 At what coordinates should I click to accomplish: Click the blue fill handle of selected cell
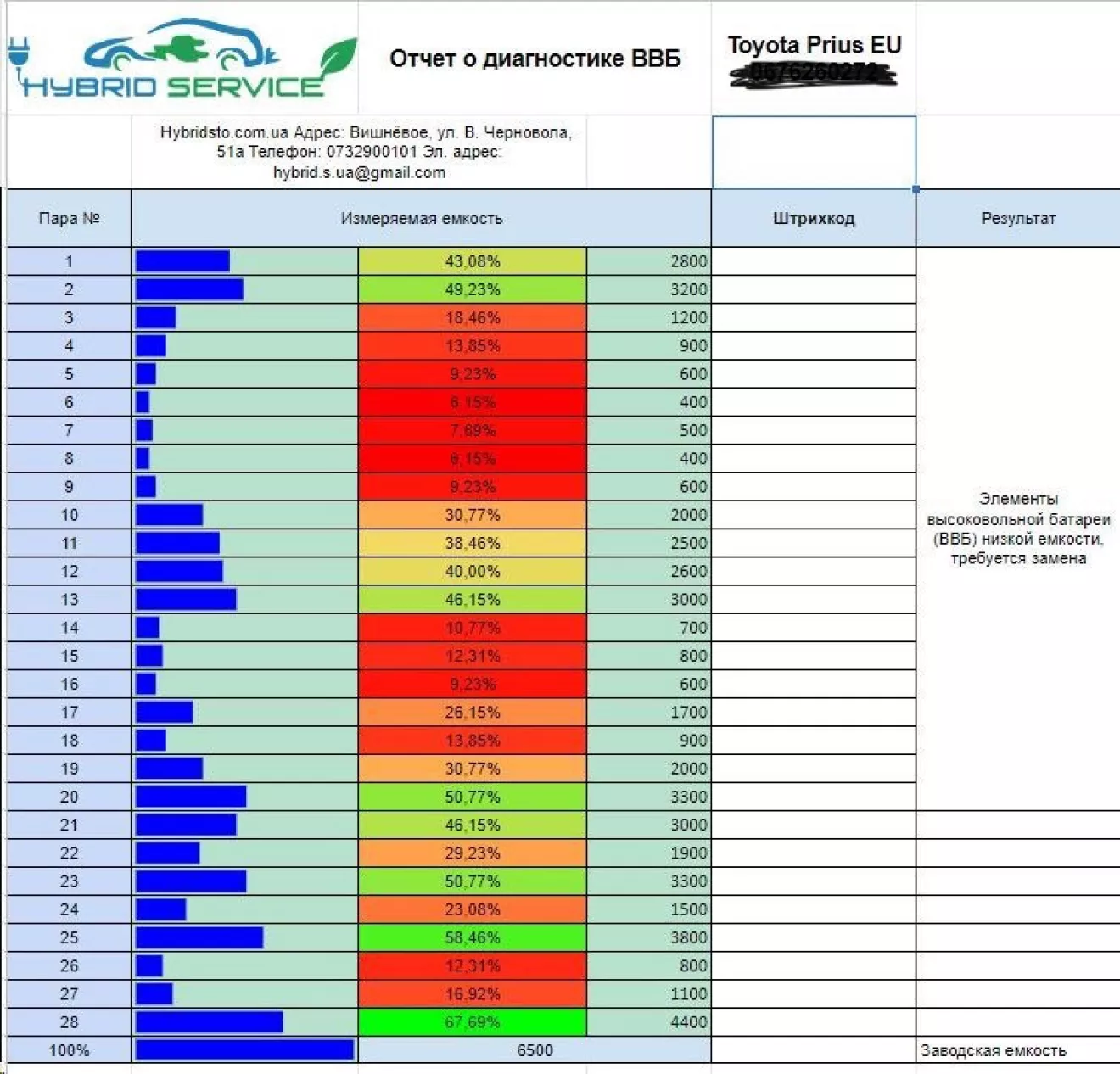pos(916,188)
